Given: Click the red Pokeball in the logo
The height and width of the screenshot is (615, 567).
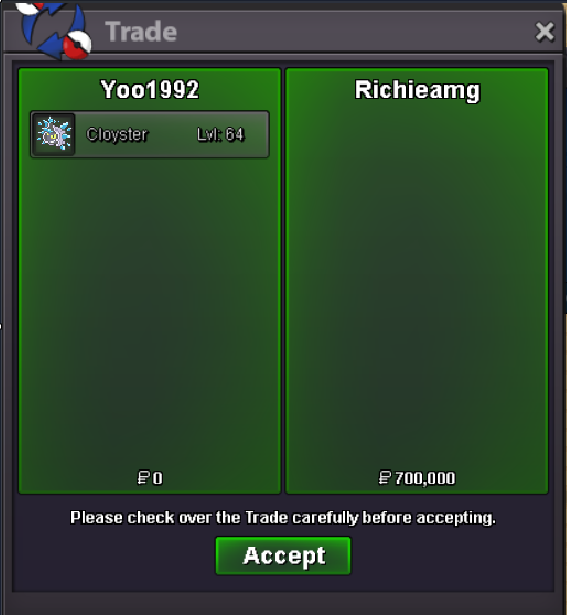Looking at the screenshot, I should (x=77, y=45).
